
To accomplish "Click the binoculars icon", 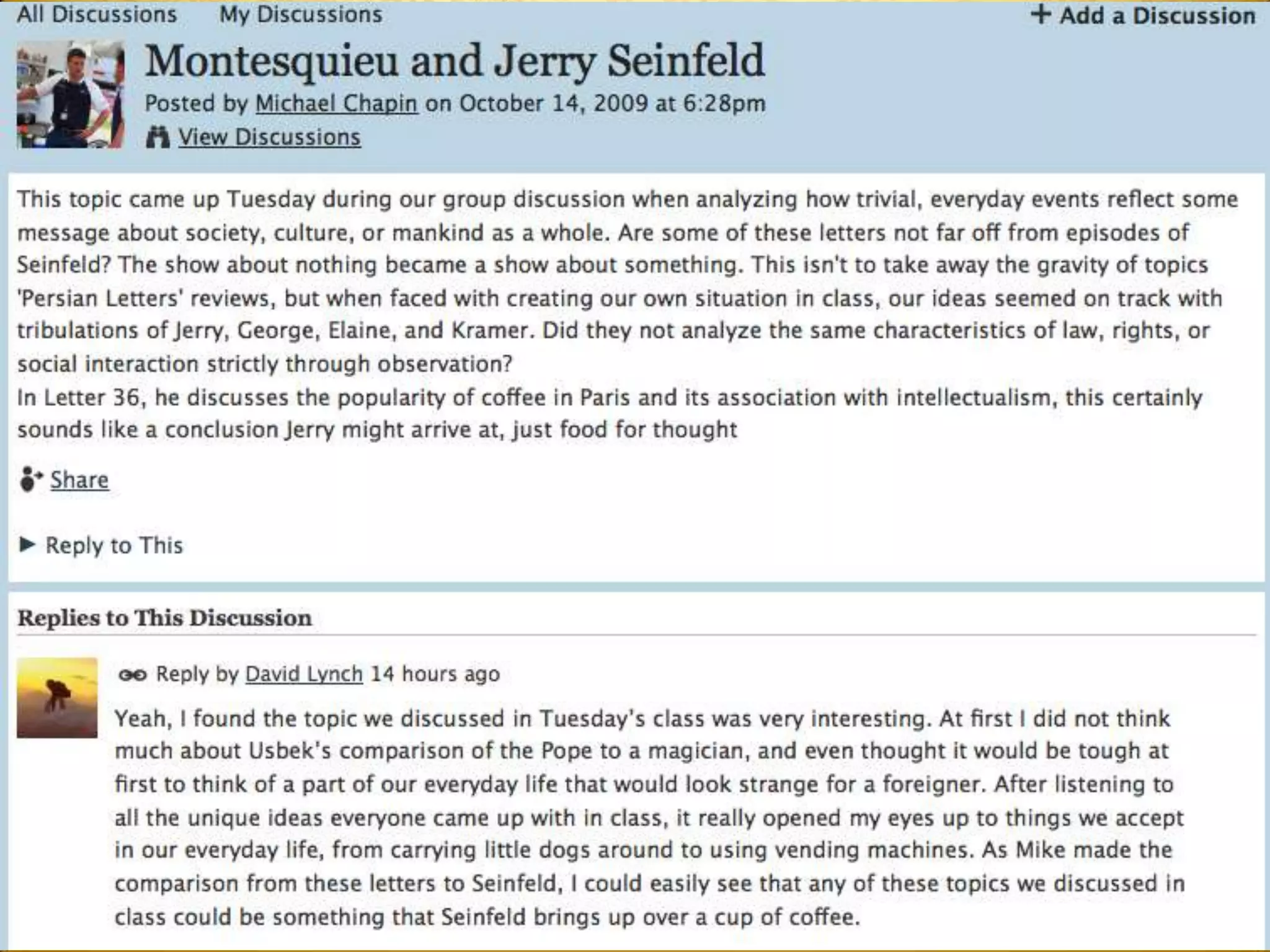I will point(158,137).
